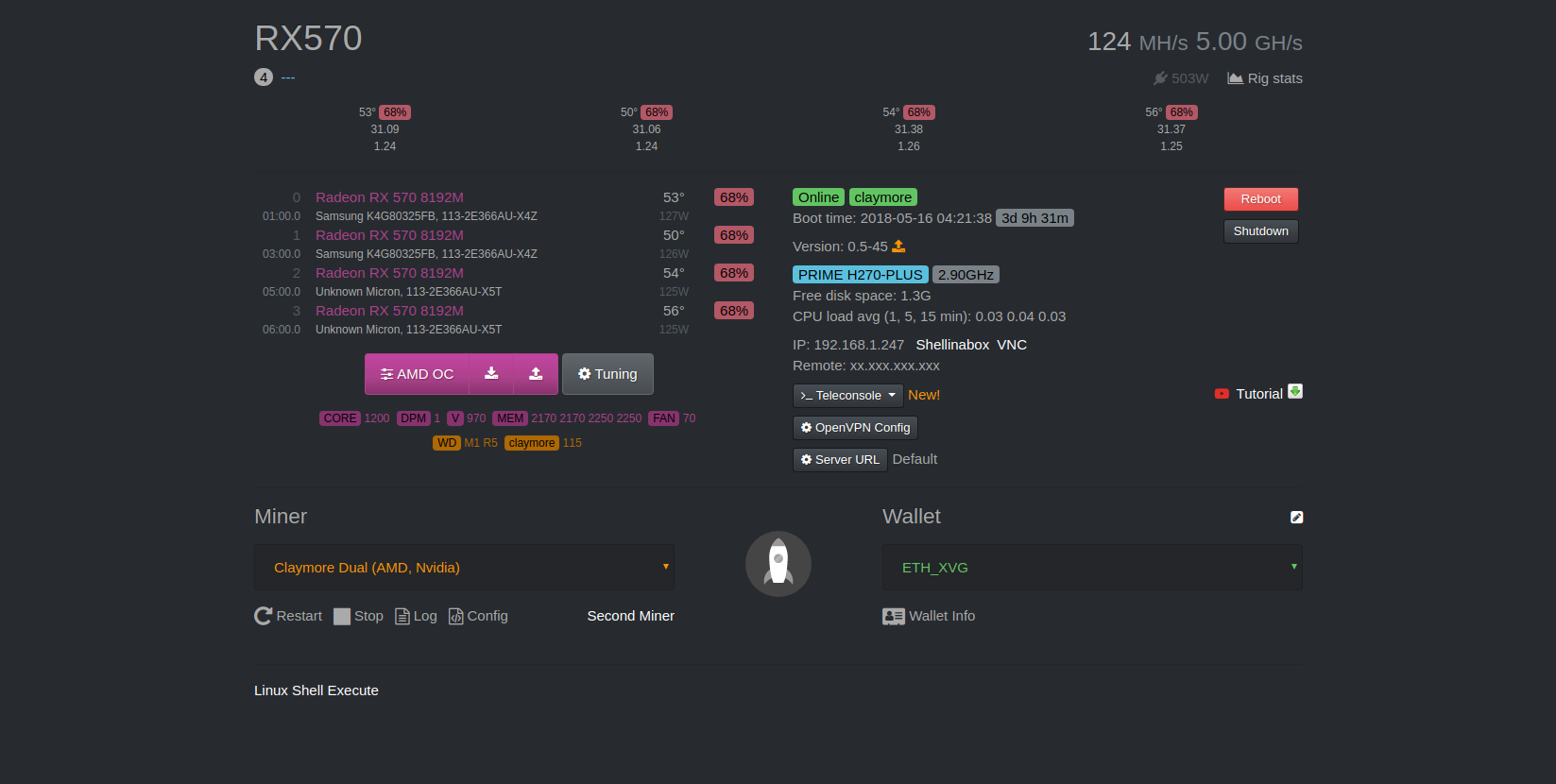Open the Tuning gear button

pyautogui.click(x=607, y=374)
